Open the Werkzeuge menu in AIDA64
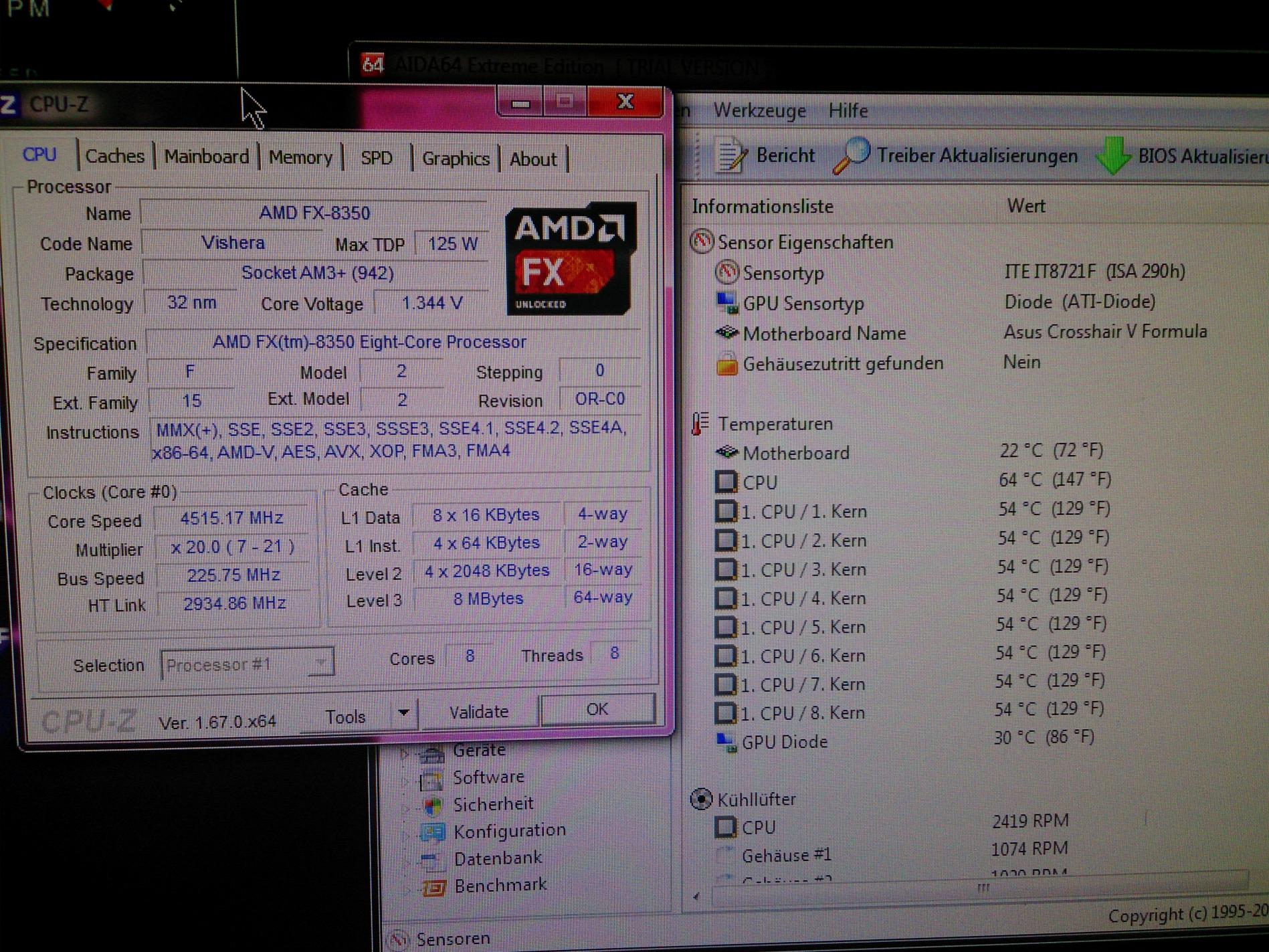 tap(759, 110)
